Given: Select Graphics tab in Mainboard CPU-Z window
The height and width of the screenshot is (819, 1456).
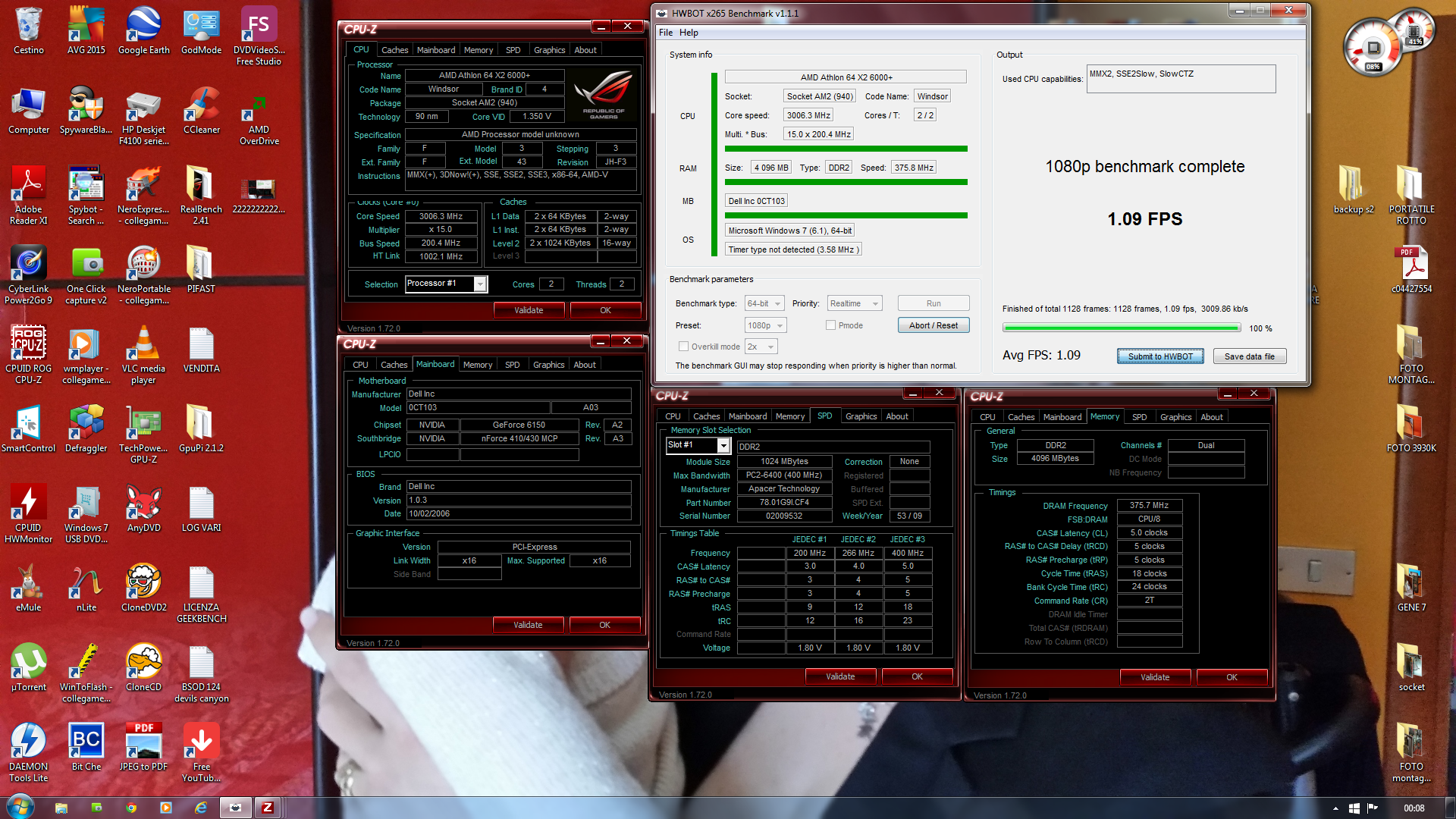Looking at the screenshot, I should click(548, 365).
